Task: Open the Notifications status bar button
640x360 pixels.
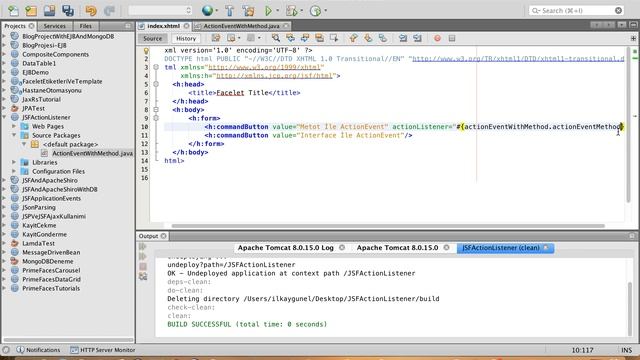Action: tap(38, 350)
